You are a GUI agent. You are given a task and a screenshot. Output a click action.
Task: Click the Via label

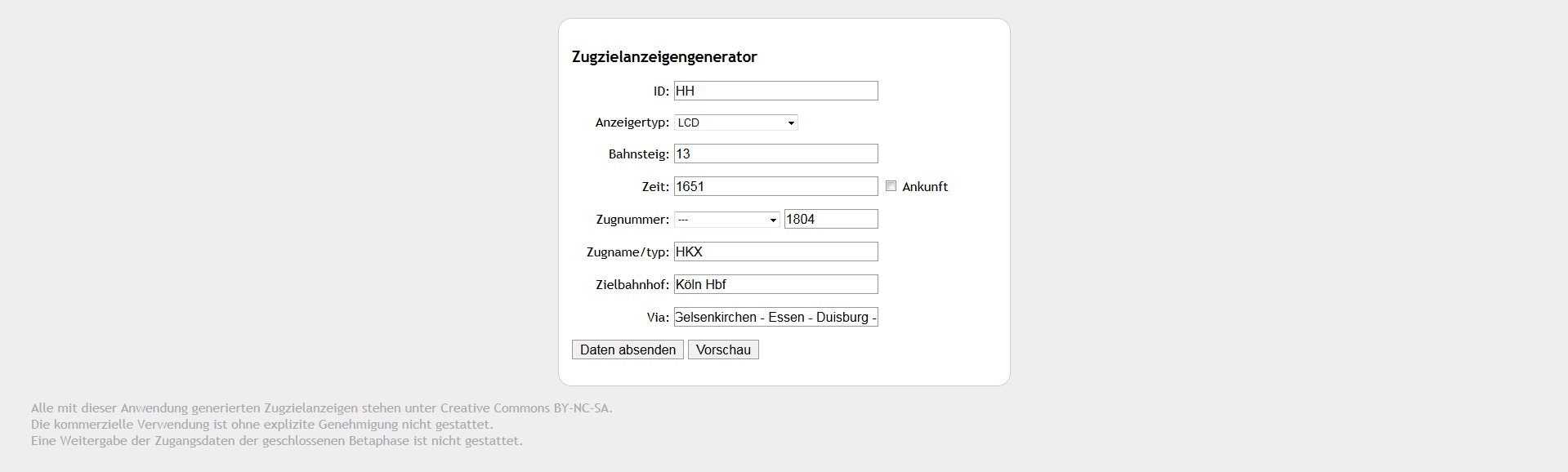[657, 318]
